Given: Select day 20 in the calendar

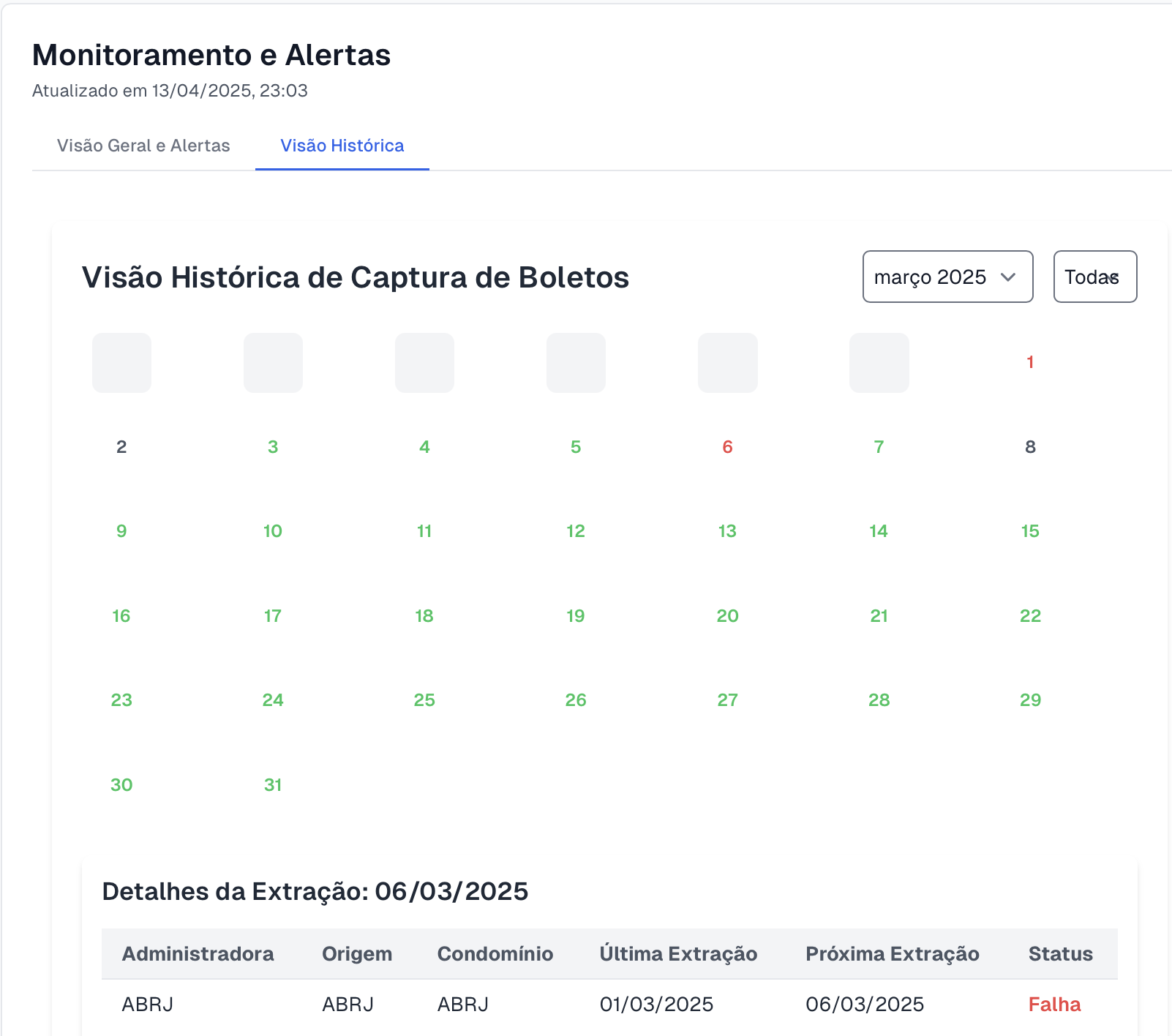Looking at the screenshot, I should point(727,616).
